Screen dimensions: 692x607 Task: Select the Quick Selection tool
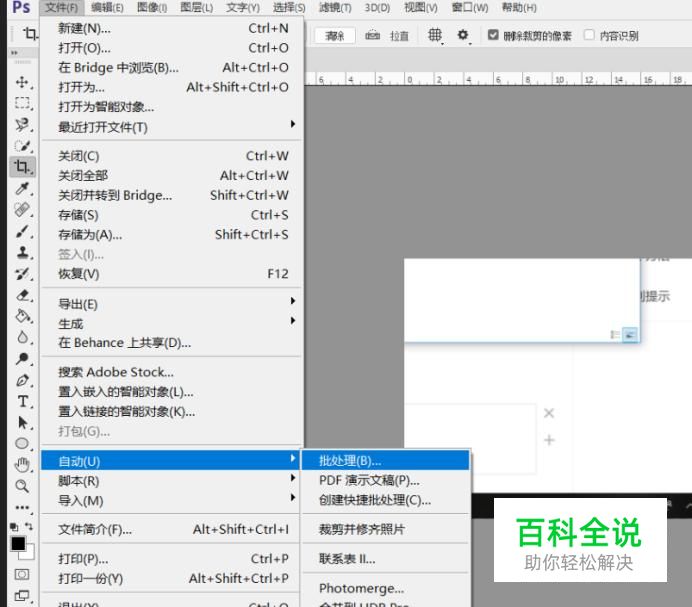(x=22, y=146)
